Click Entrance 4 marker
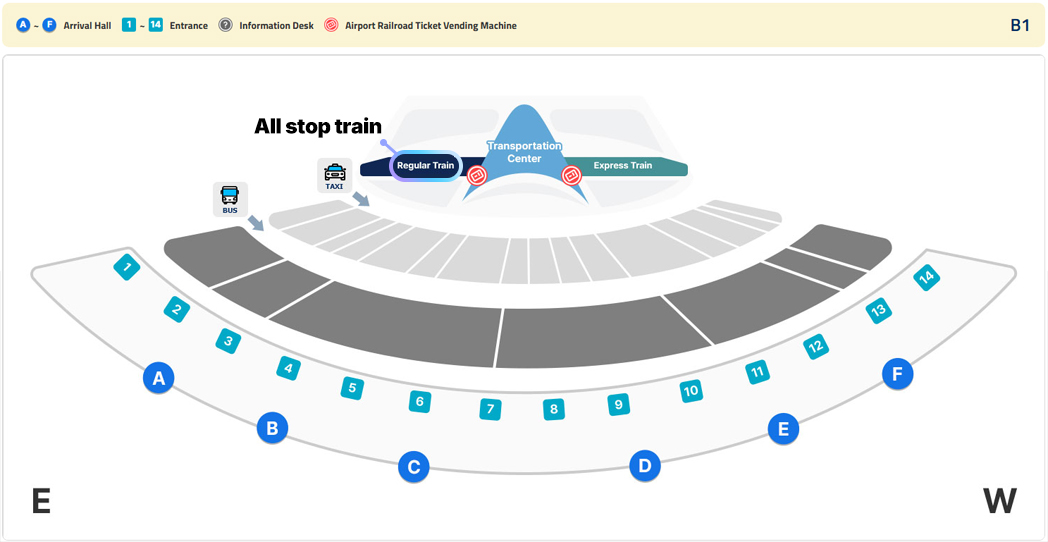Screen dimensions: 1048x542 point(289,368)
